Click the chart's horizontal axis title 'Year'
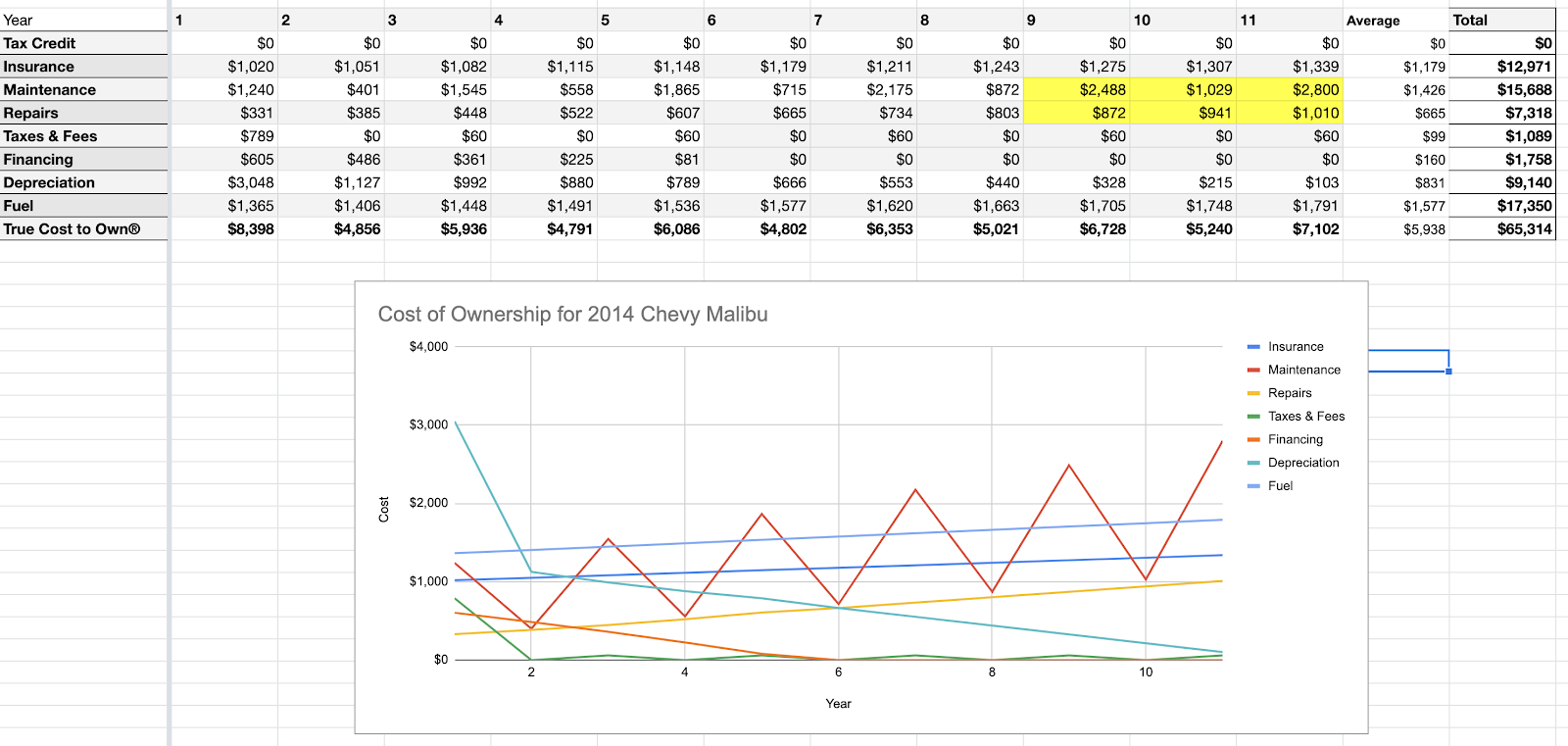The height and width of the screenshot is (746, 1568). coord(838,704)
